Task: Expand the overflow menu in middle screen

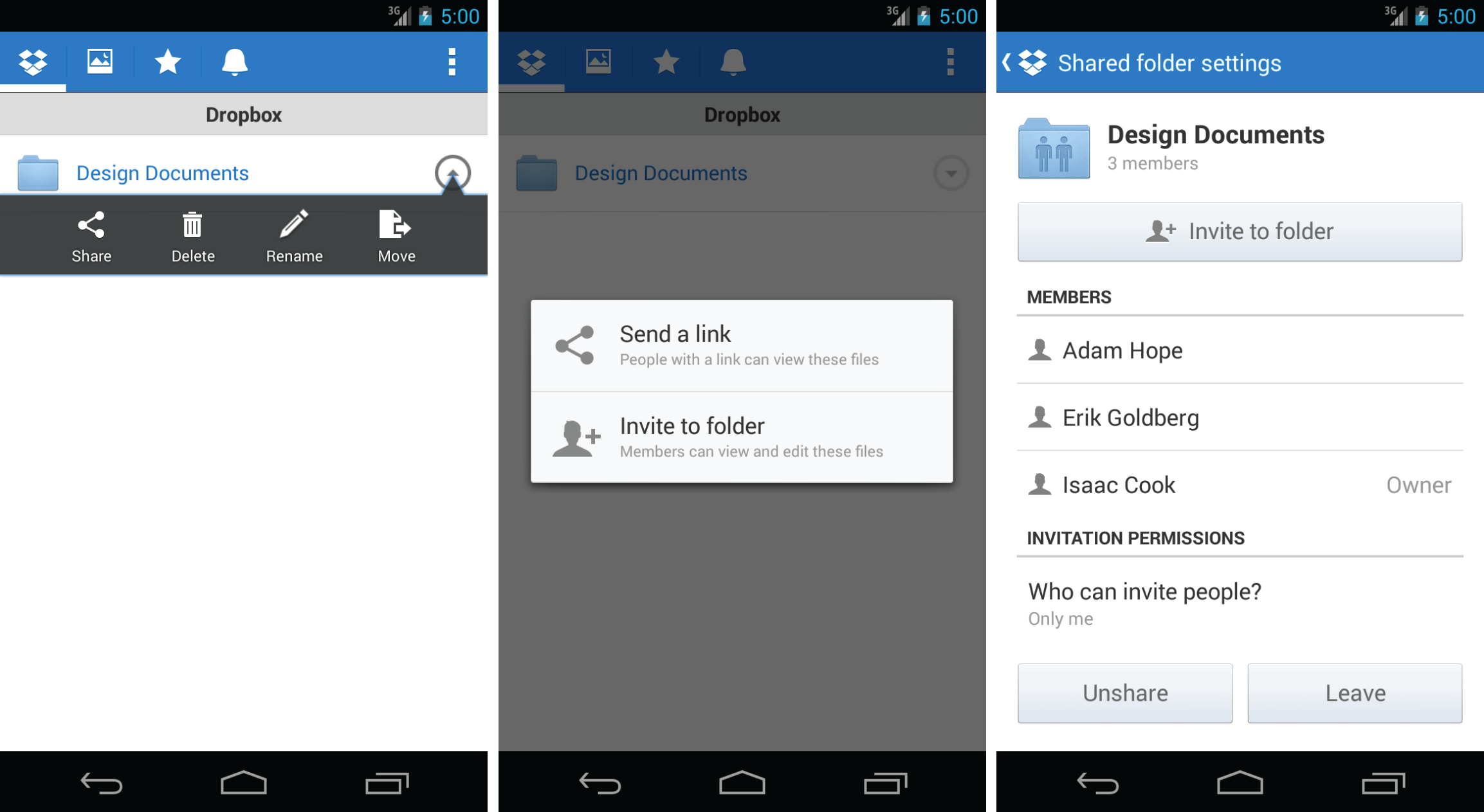Action: pos(951,63)
